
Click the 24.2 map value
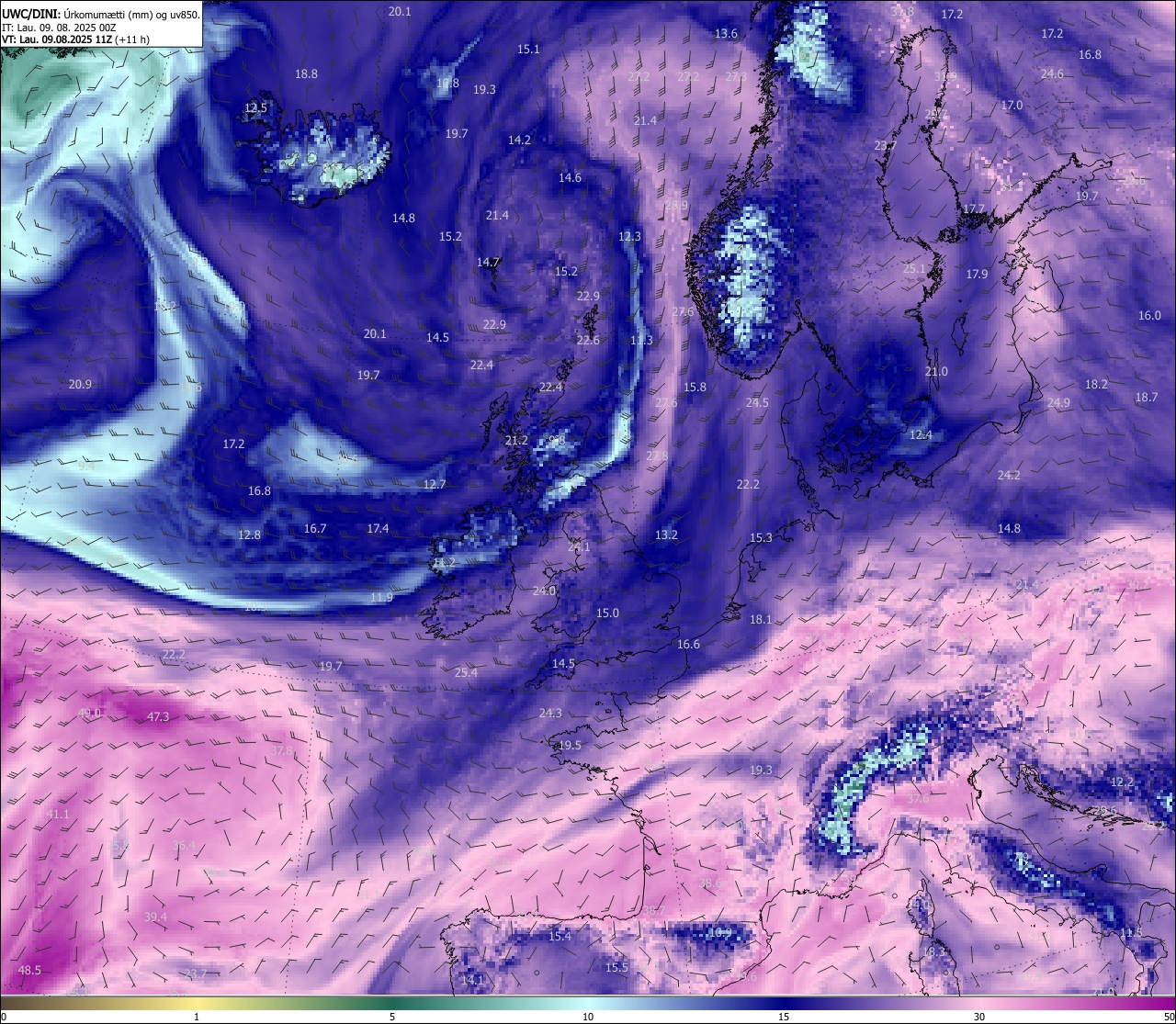tap(1009, 475)
